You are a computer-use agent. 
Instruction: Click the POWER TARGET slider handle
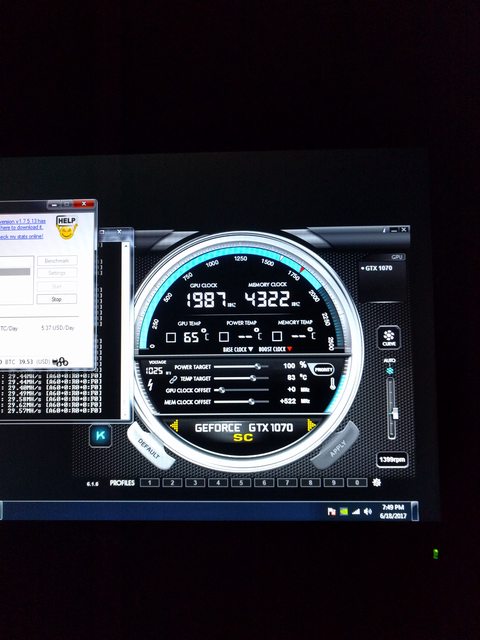point(258,367)
